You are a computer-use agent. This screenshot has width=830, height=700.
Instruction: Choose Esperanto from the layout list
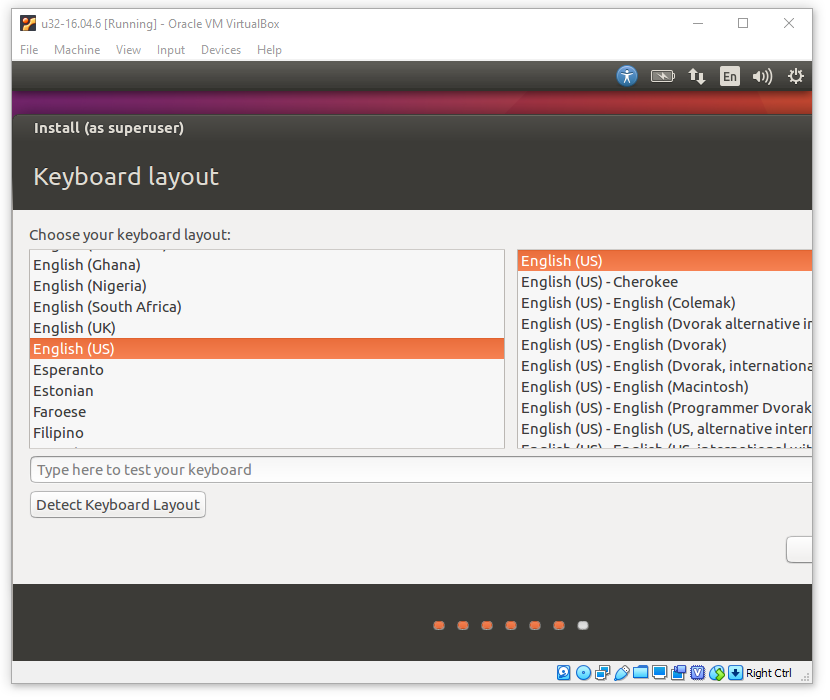[x=68, y=370]
